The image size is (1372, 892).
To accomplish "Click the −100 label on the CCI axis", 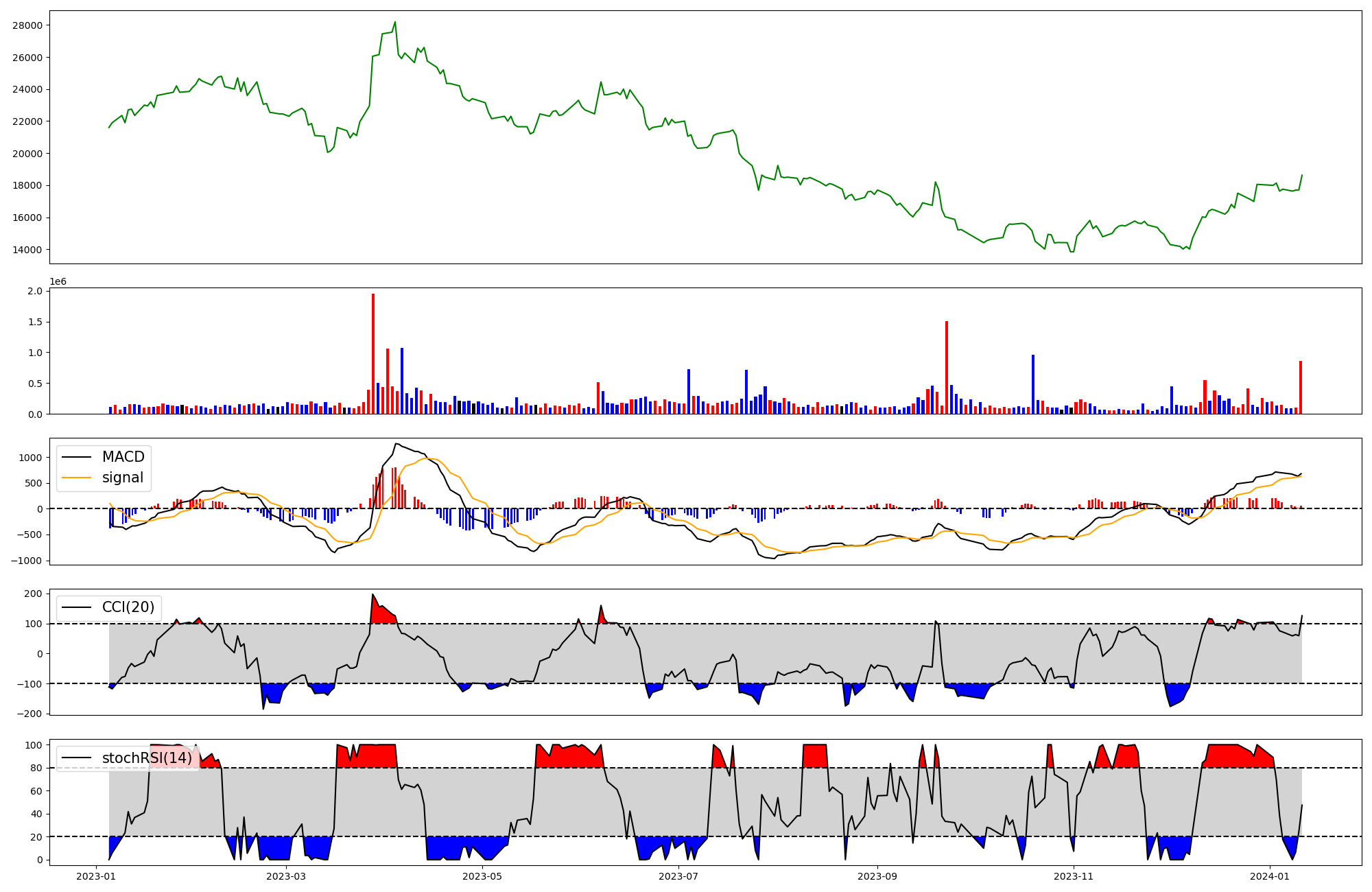I will [29, 684].
